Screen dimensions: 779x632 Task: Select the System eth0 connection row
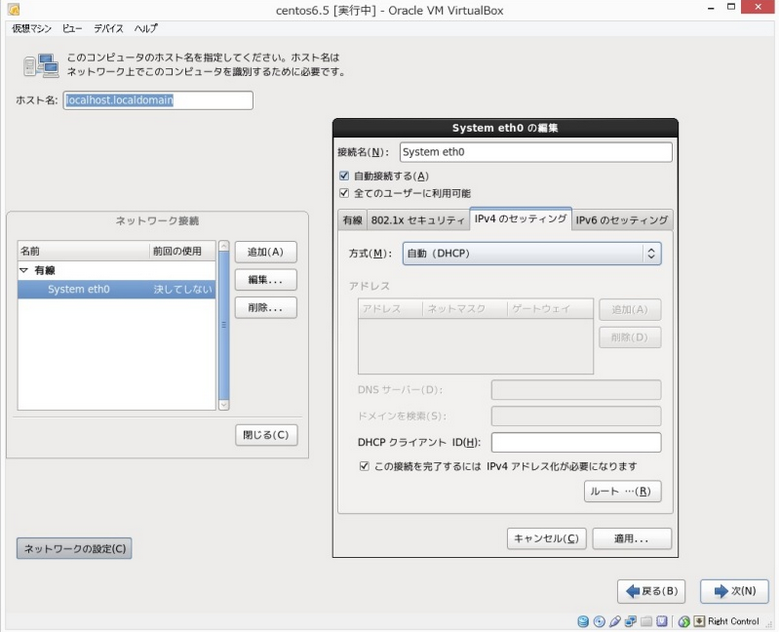(x=117, y=289)
